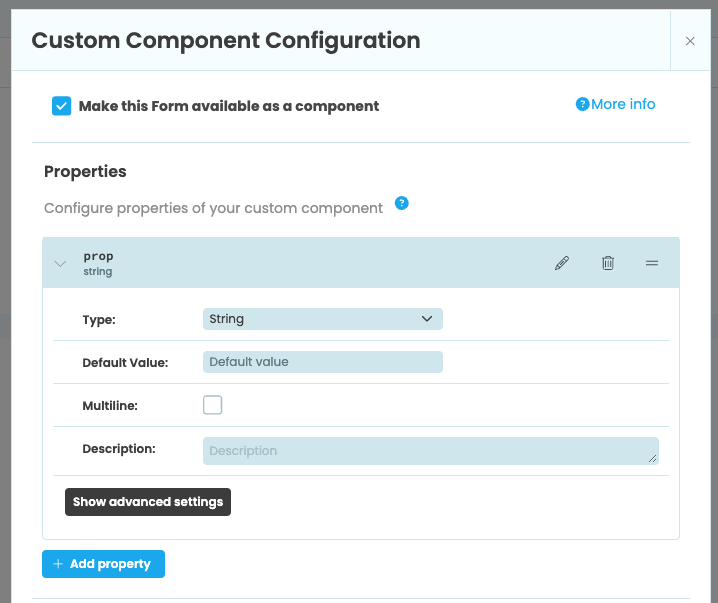Click the 'string' type subtitle under prop
The width and height of the screenshot is (718, 603).
(98, 272)
